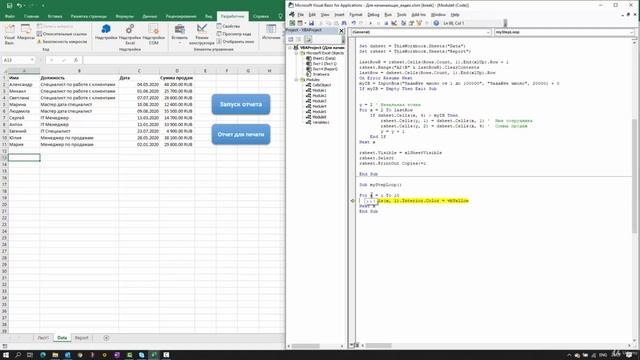Run macro with VBA play icon

pyautogui.click(x=371, y=23)
